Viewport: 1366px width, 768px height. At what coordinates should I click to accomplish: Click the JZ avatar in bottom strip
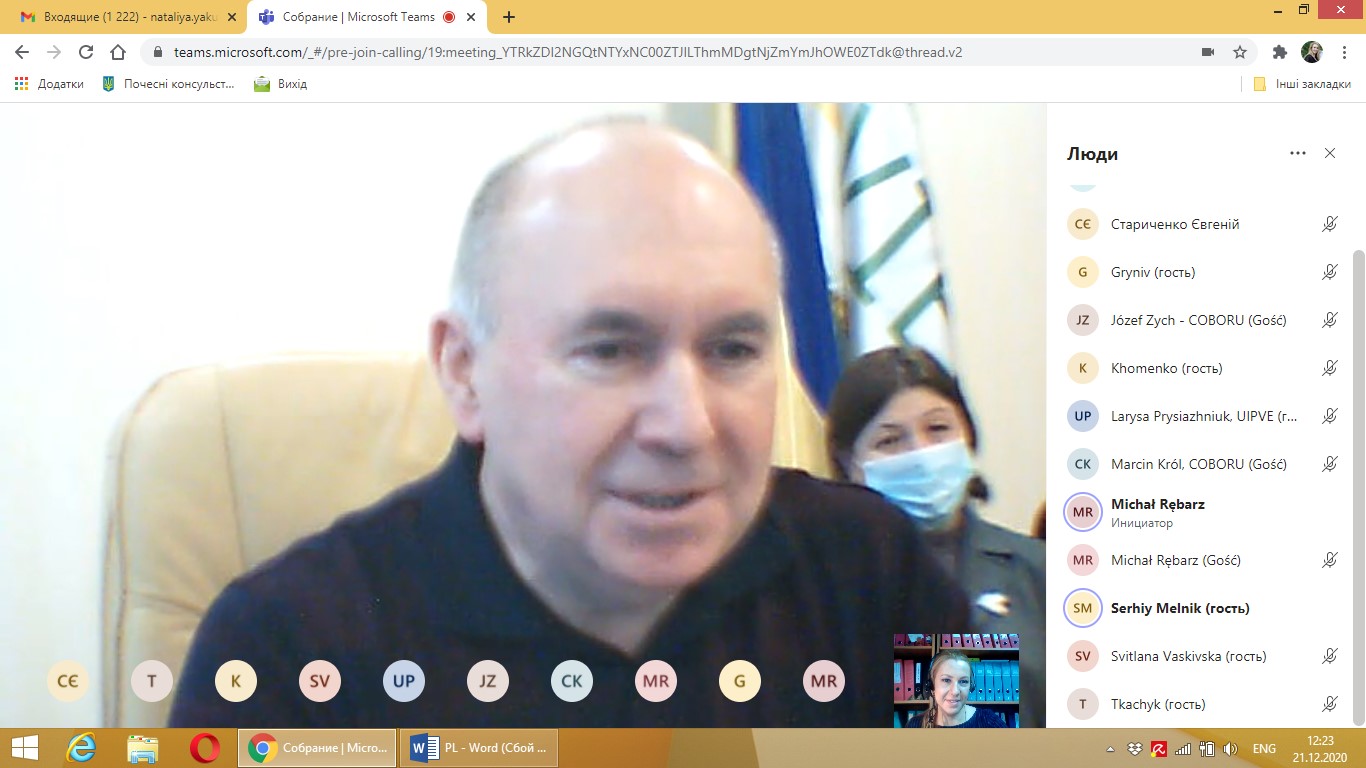click(x=488, y=682)
